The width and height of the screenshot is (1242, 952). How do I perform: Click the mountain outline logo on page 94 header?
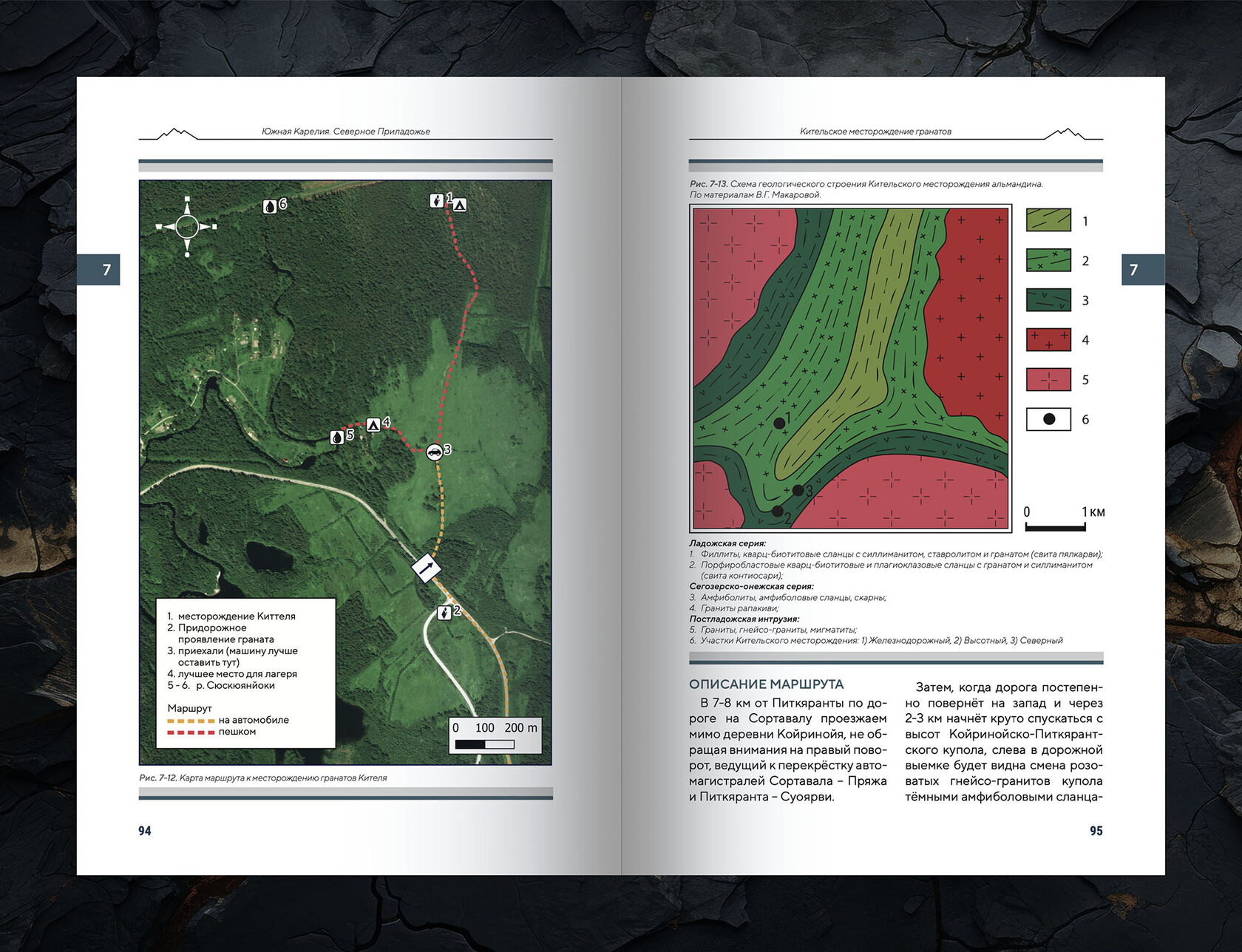point(177,133)
